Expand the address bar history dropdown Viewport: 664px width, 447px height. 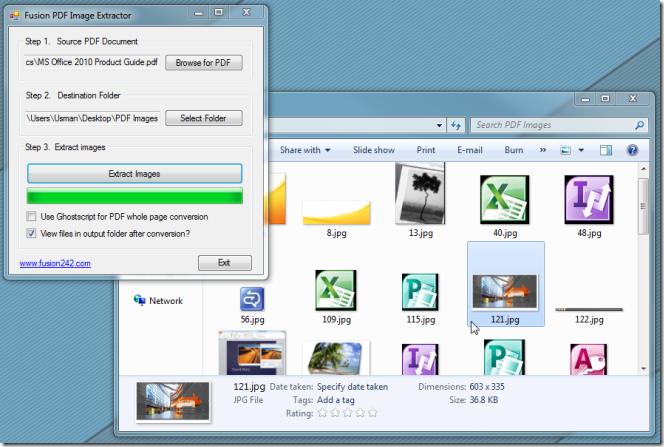coord(439,125)
